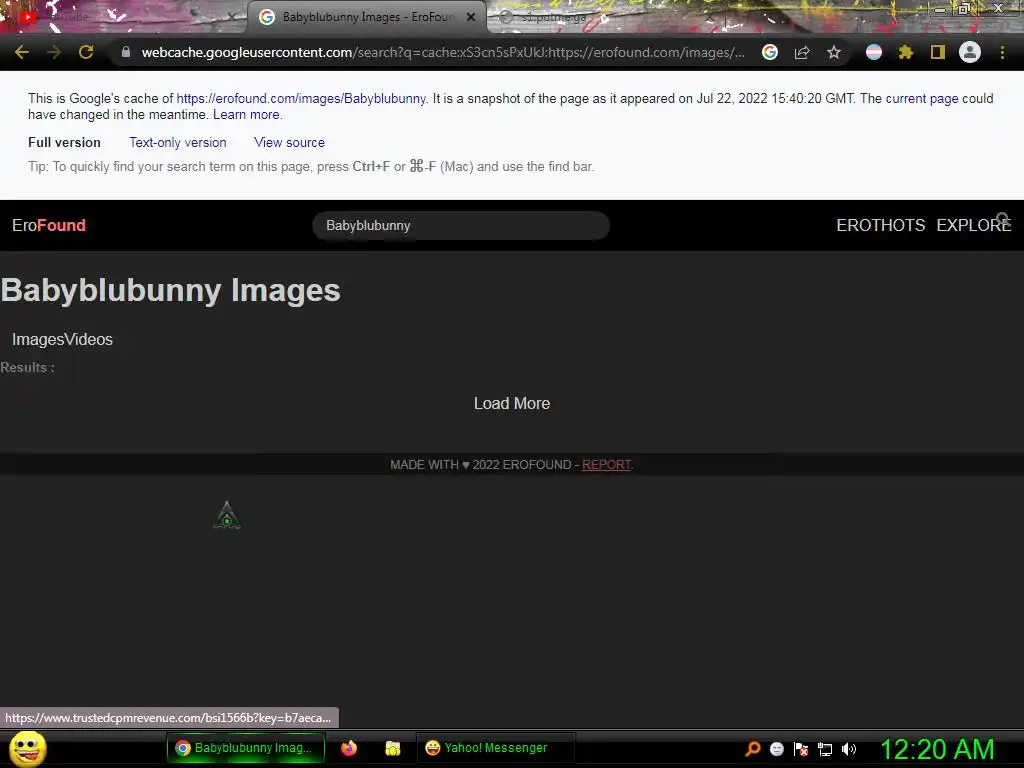Screen dimensions: 1024x768
Task: Launch Firefox from the taskbar
Action: tap(349, 748)
